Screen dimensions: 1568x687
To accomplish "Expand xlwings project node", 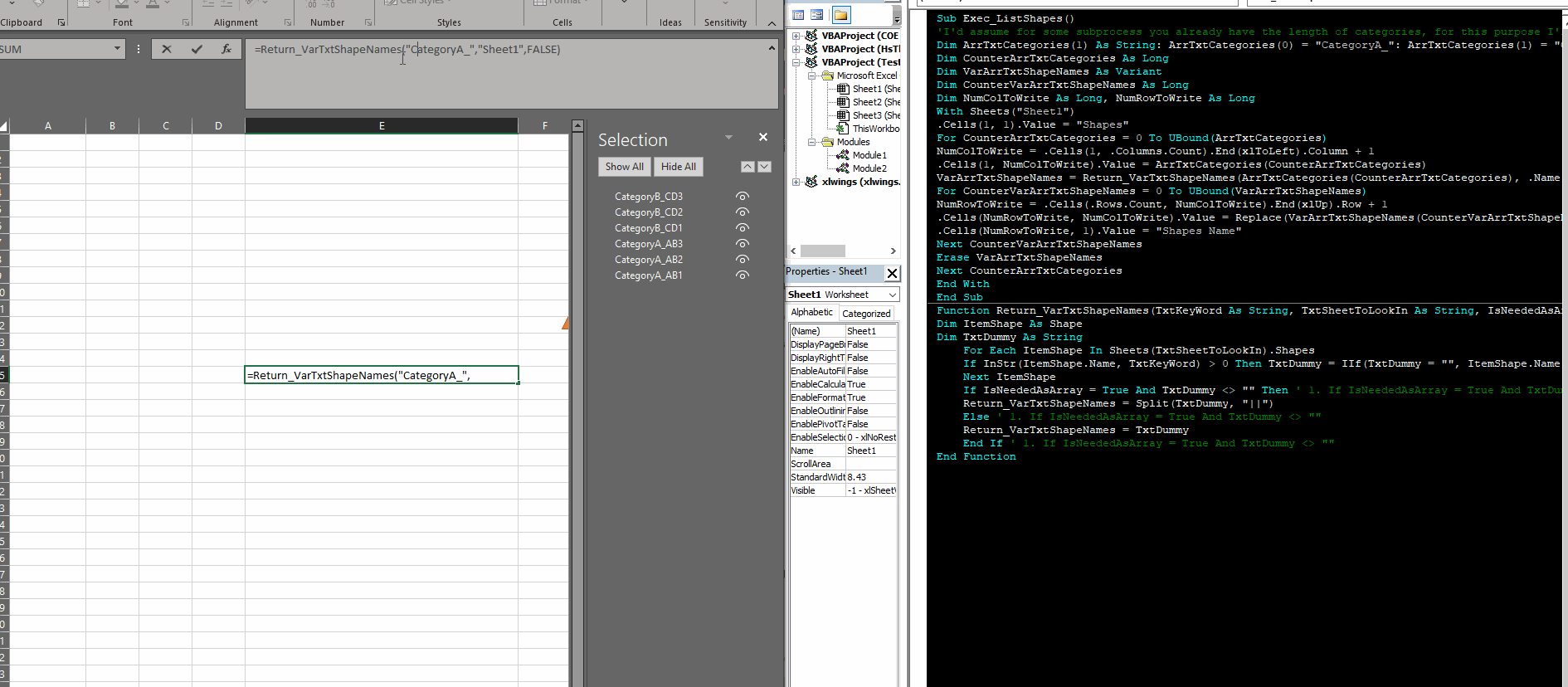I will click(796, 182).
